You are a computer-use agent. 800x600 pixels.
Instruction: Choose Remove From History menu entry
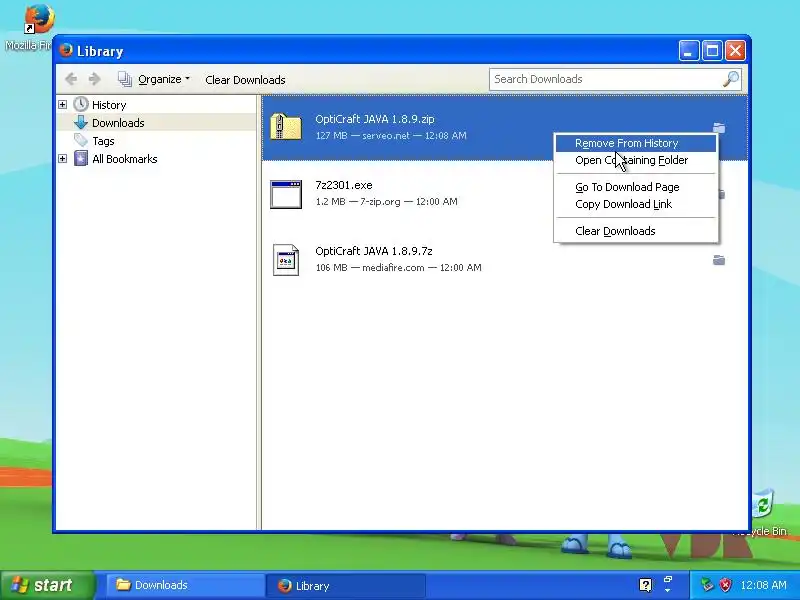636,143
